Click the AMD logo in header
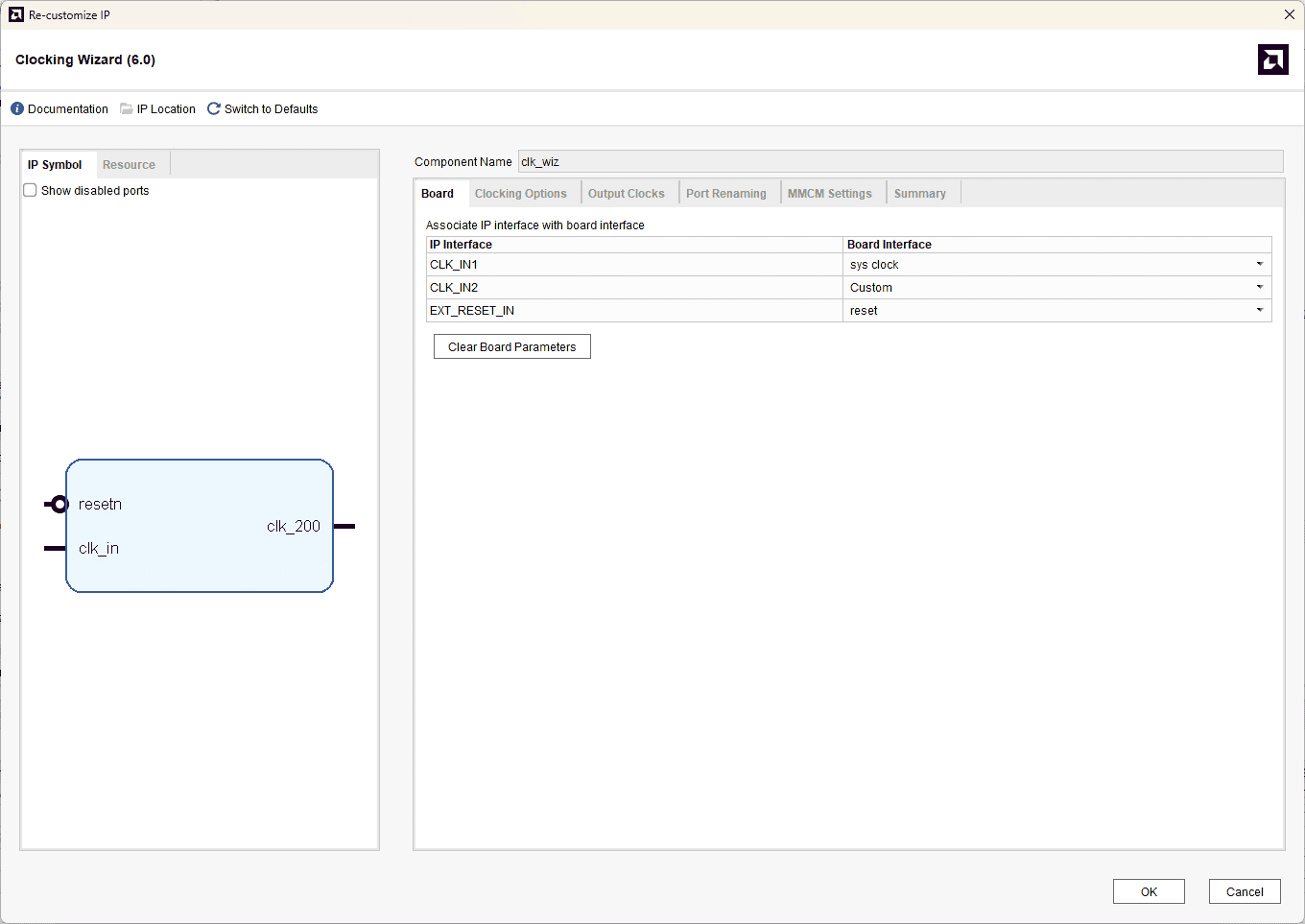 (x=1272, y=59)
